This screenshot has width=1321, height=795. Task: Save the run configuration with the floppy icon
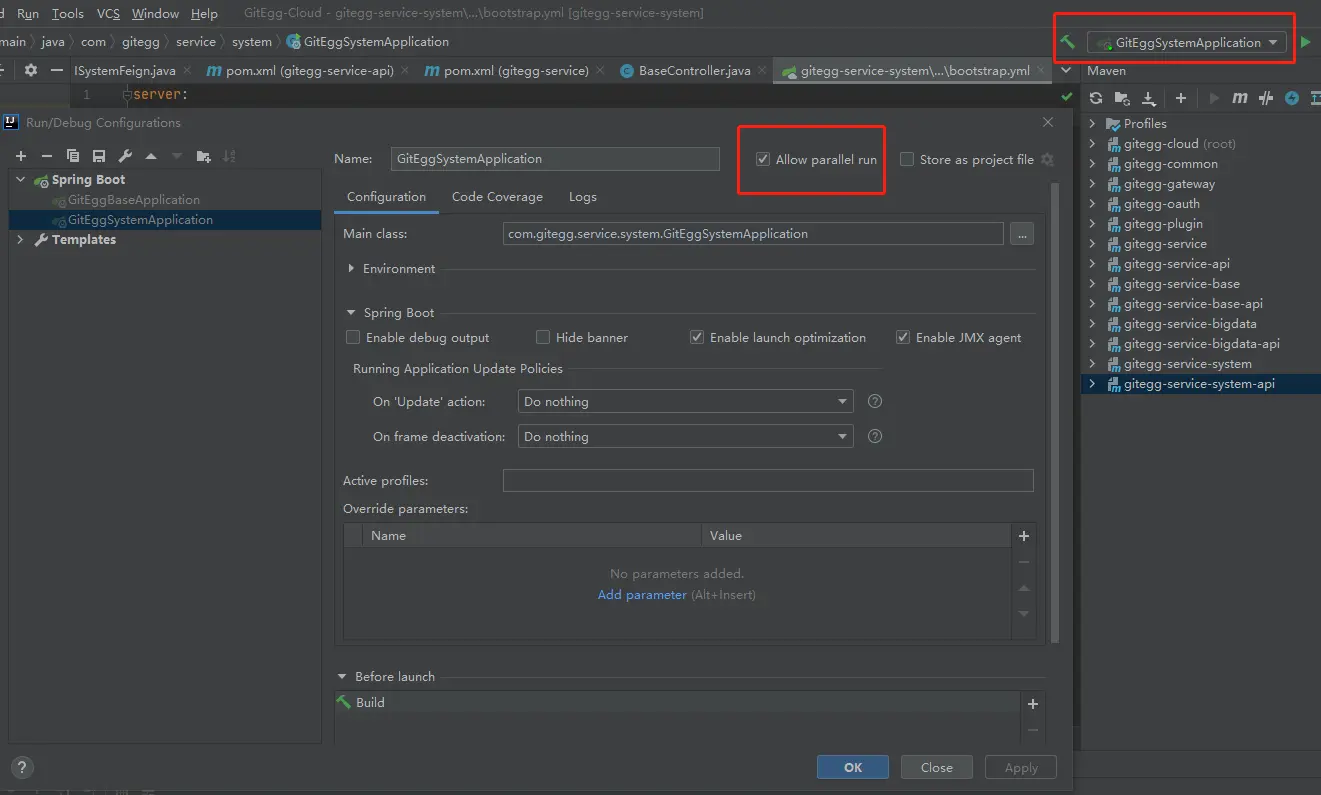coord(99,156)
